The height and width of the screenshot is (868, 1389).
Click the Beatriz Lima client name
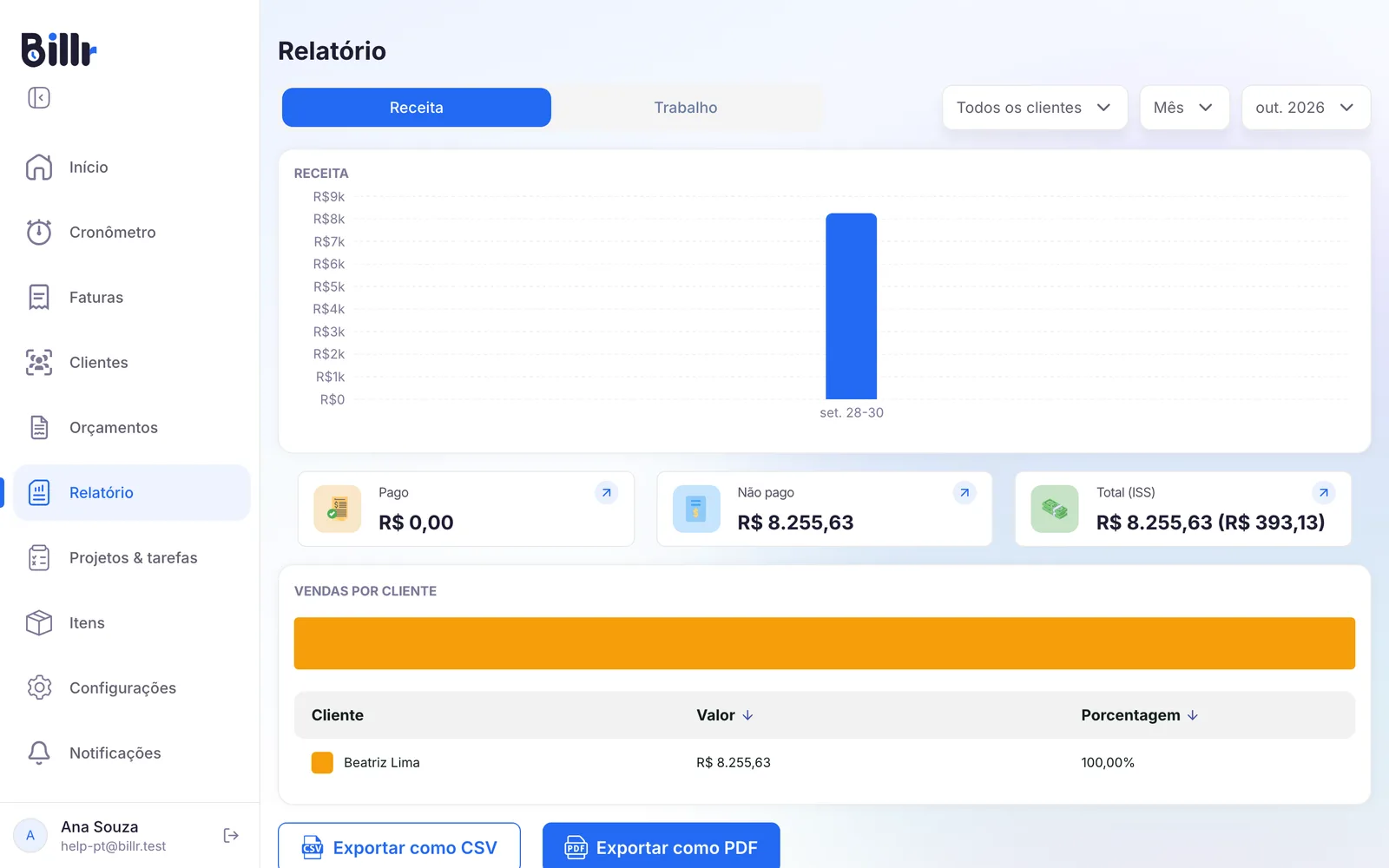point(382,762)
